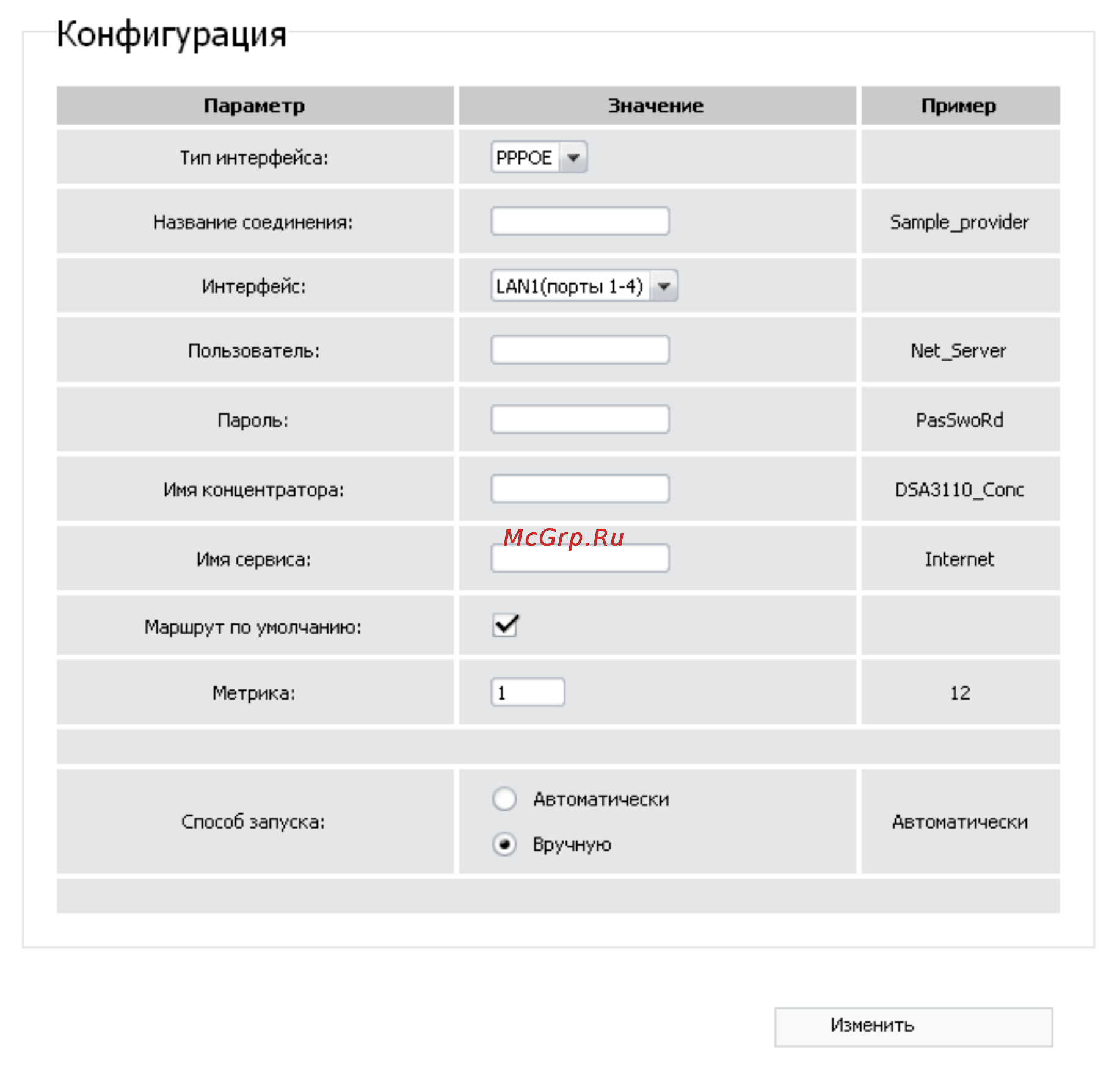
Task: Click into the Пользователь text field
Action: 580,350
